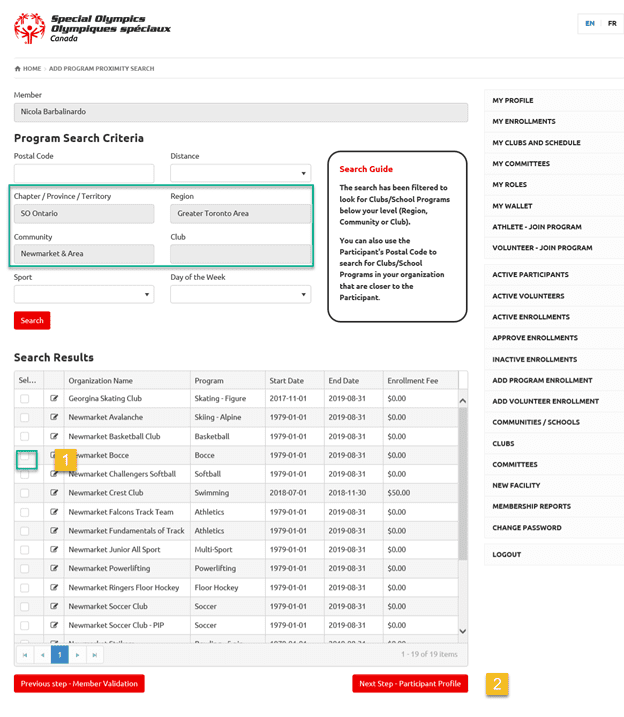
Task: Click Previous step - Member Validation
Action: [79, 684]
